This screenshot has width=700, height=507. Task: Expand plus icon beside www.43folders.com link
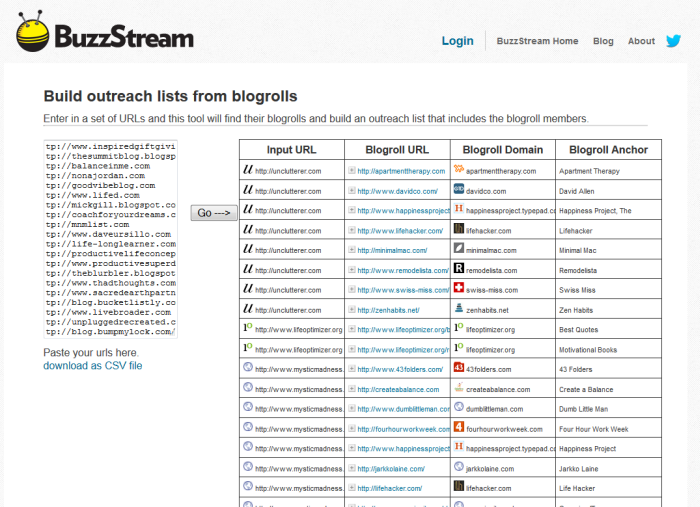tap(352, 369)
